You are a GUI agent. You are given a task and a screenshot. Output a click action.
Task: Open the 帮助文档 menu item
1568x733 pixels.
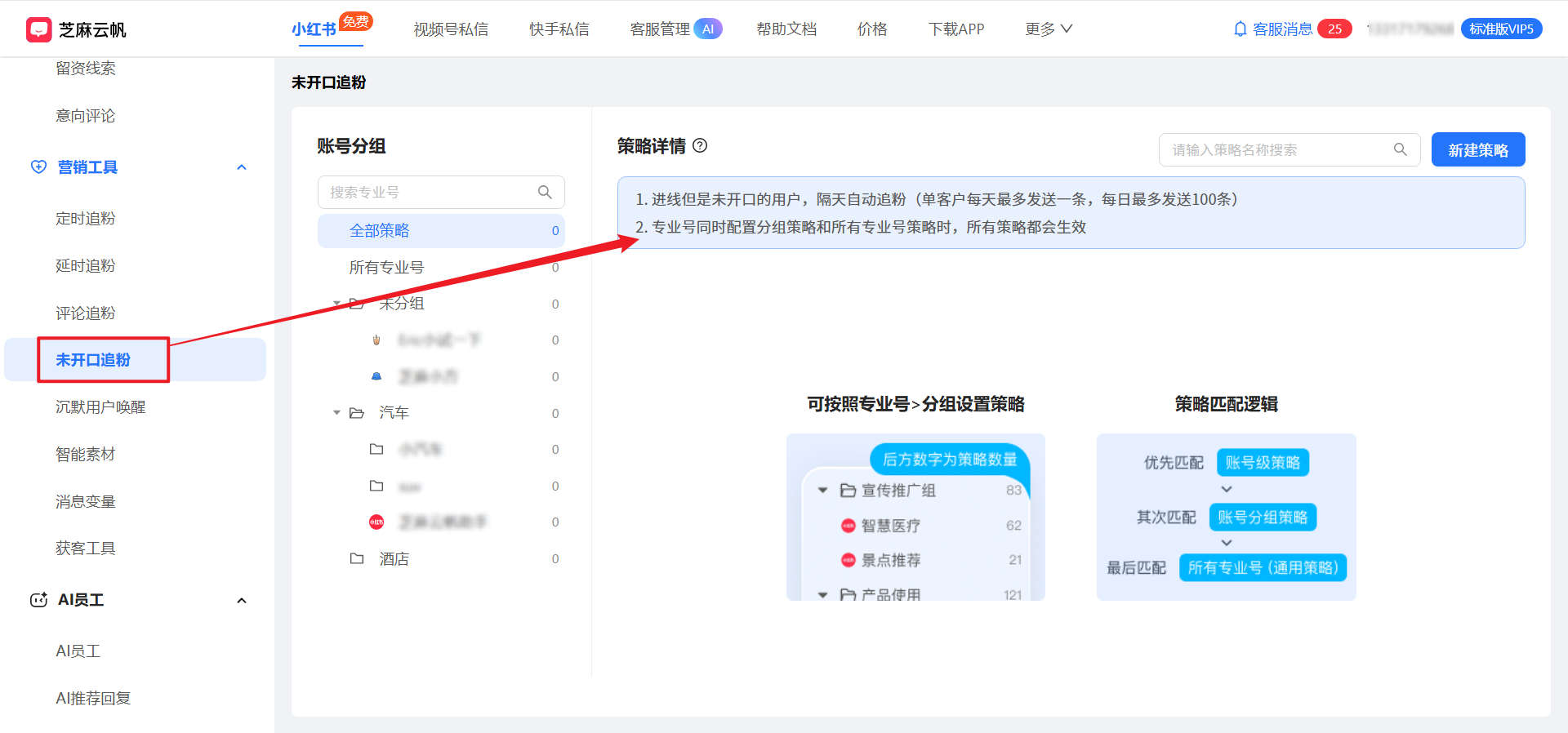(786, 29)
